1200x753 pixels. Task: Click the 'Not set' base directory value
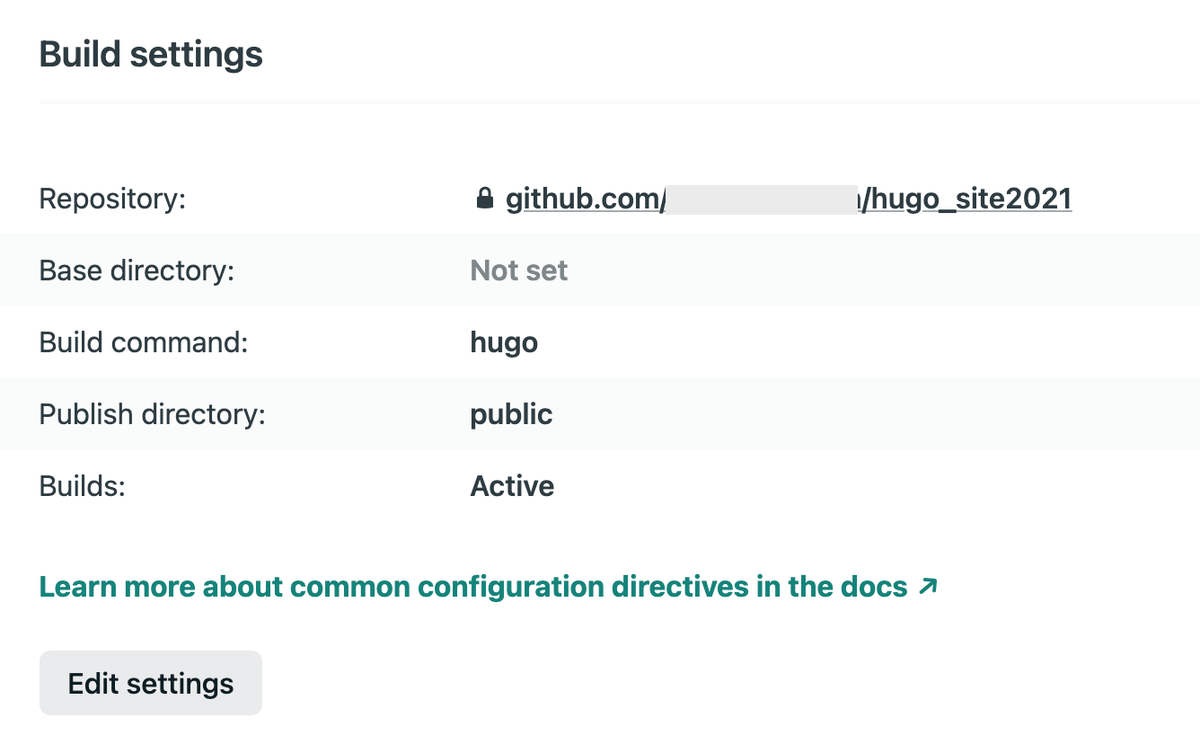[x=519, y=271]
